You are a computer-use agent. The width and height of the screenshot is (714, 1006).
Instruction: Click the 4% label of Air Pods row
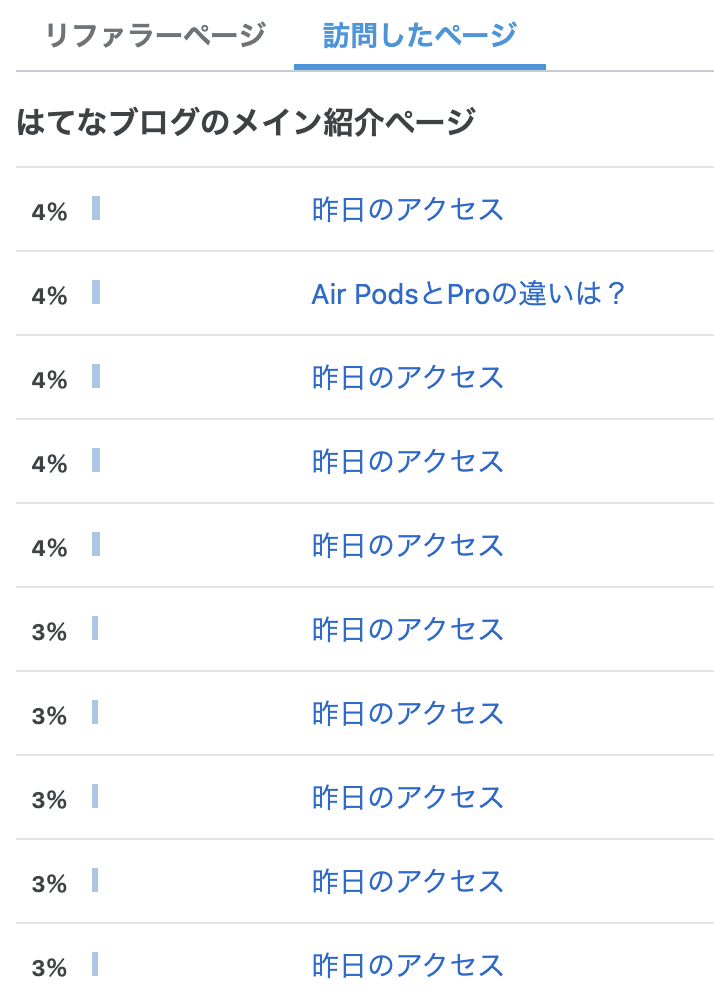tap(49, 296)
